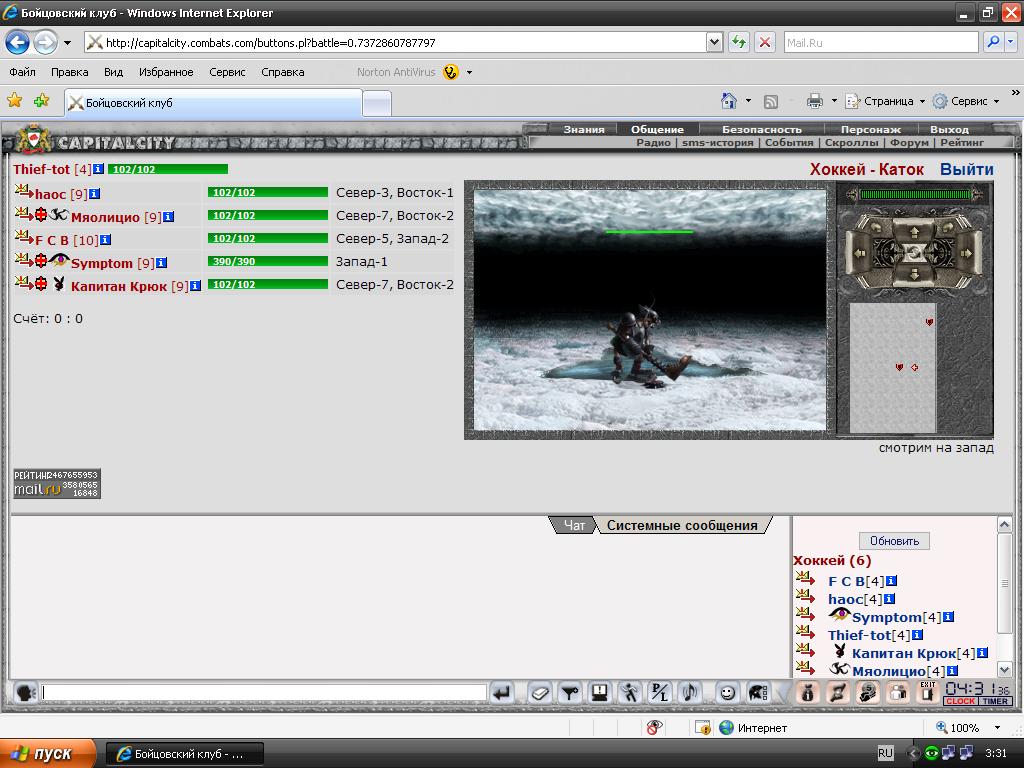The height and width of the screenshot is (768, 1024).
Task: Click the Обновить button
Action: click(x=894, y=541)
